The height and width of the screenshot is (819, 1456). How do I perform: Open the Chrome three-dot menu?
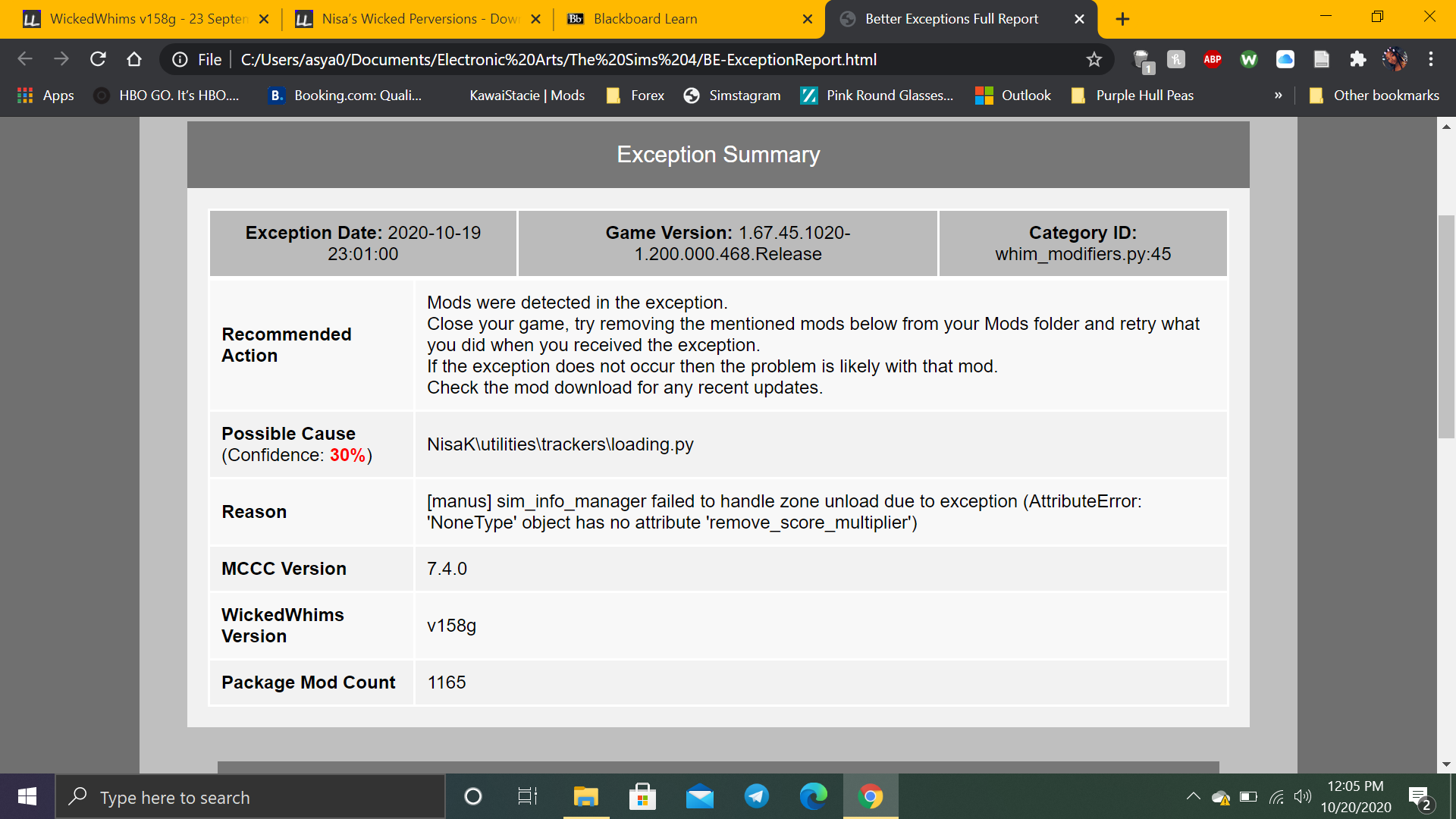click(x=1431, y=59)
